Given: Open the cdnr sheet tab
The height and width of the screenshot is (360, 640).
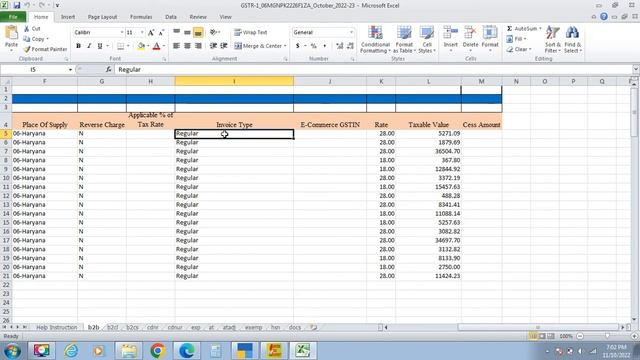Looking at the screenshot, I should 152,327.
